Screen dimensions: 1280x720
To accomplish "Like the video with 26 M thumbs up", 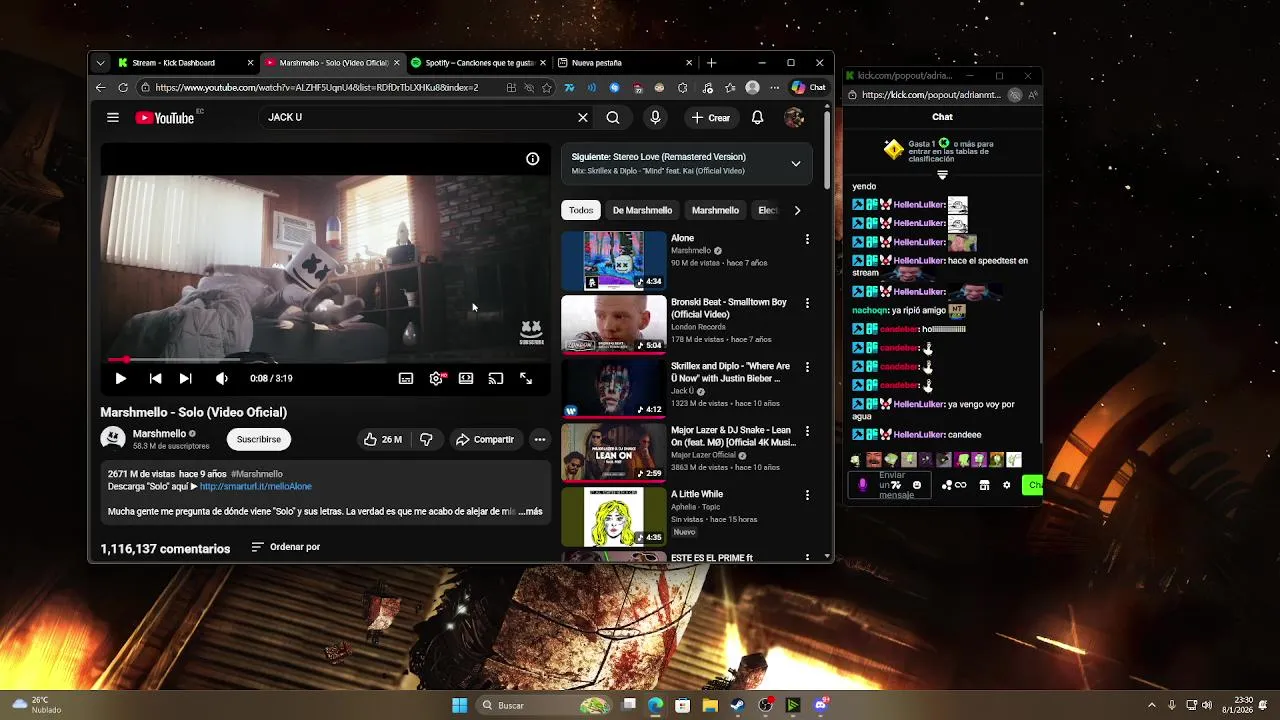I will click(382, 439).
